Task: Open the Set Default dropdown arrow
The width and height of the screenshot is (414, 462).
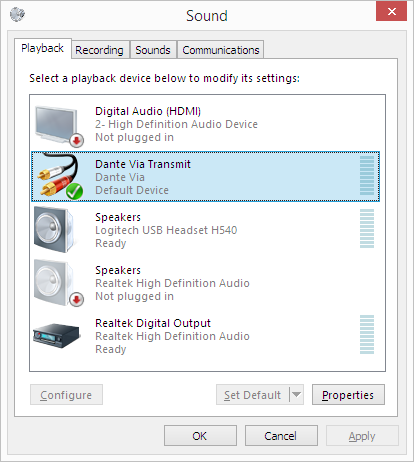Action: coord(296,395)
